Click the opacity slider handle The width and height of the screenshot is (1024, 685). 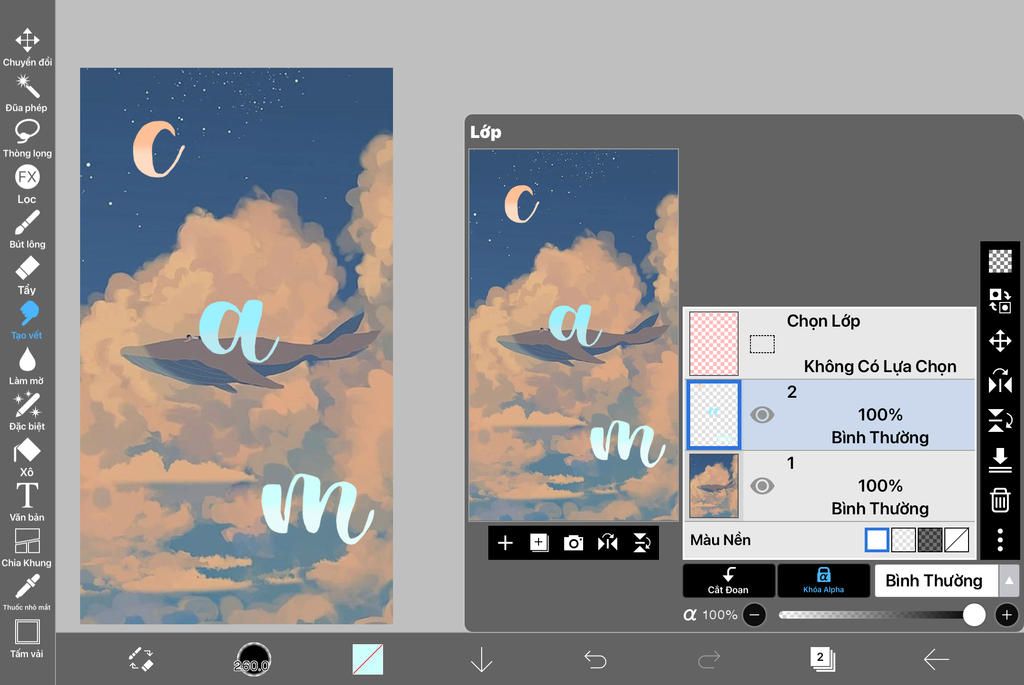974,614
